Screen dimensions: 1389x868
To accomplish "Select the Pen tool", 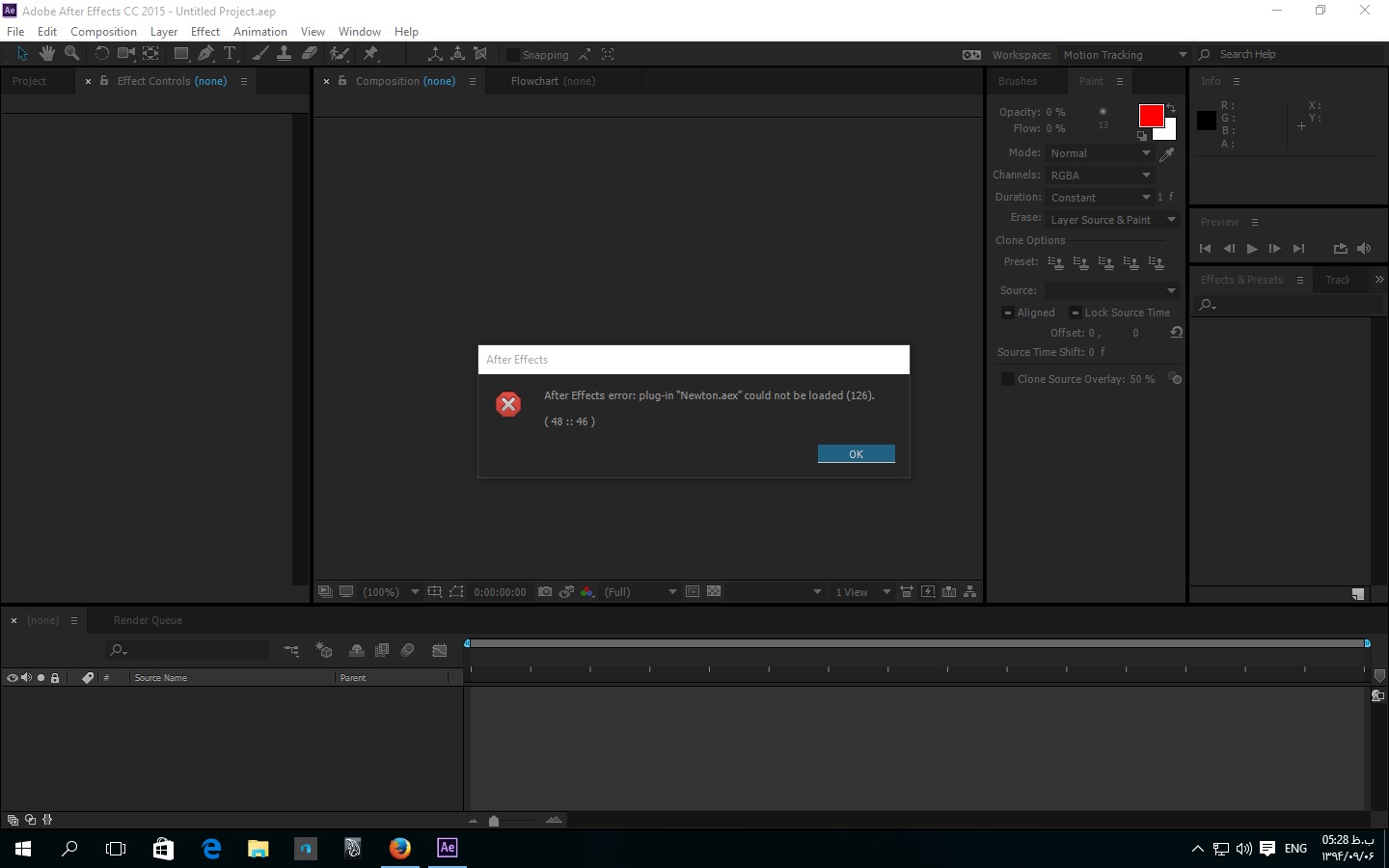I will click(205, 54).
